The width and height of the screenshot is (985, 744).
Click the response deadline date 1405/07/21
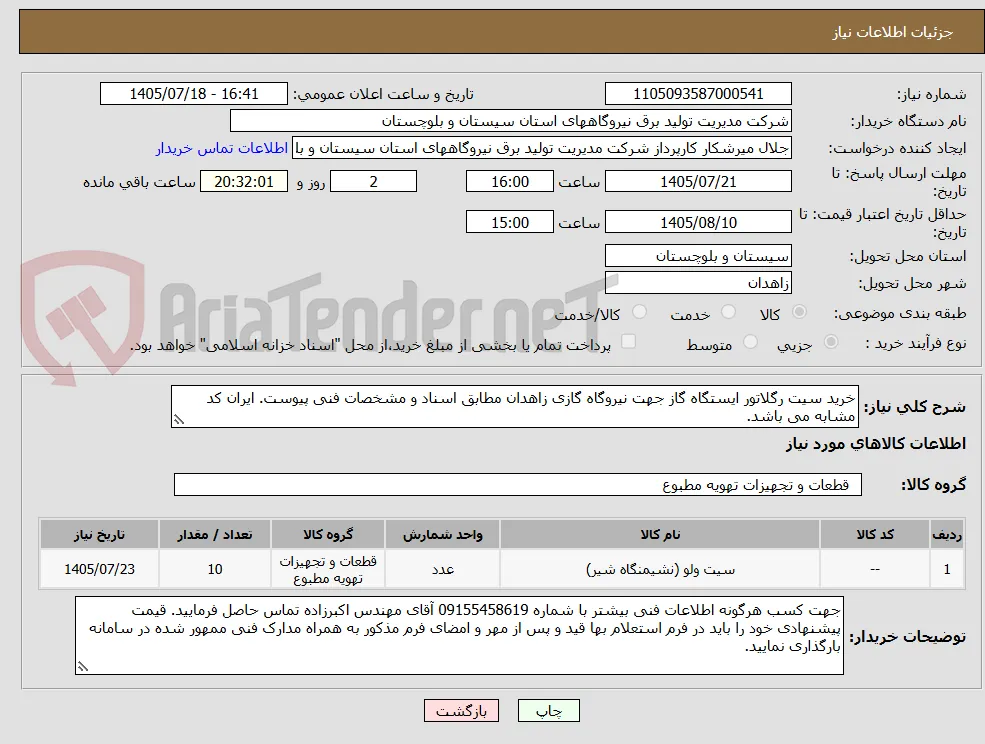point(698,182)
